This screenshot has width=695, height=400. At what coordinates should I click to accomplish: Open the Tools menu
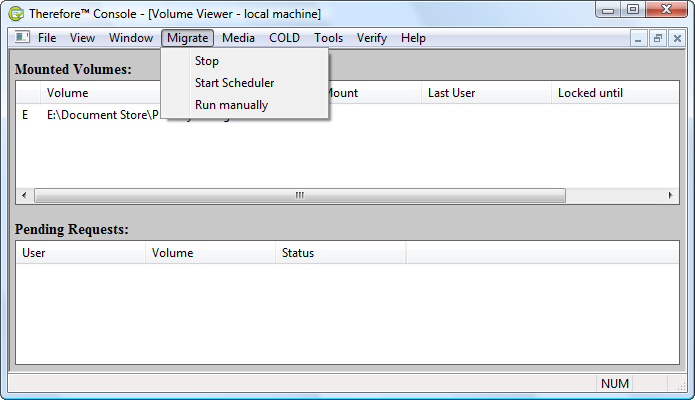(x=328, y=38)
